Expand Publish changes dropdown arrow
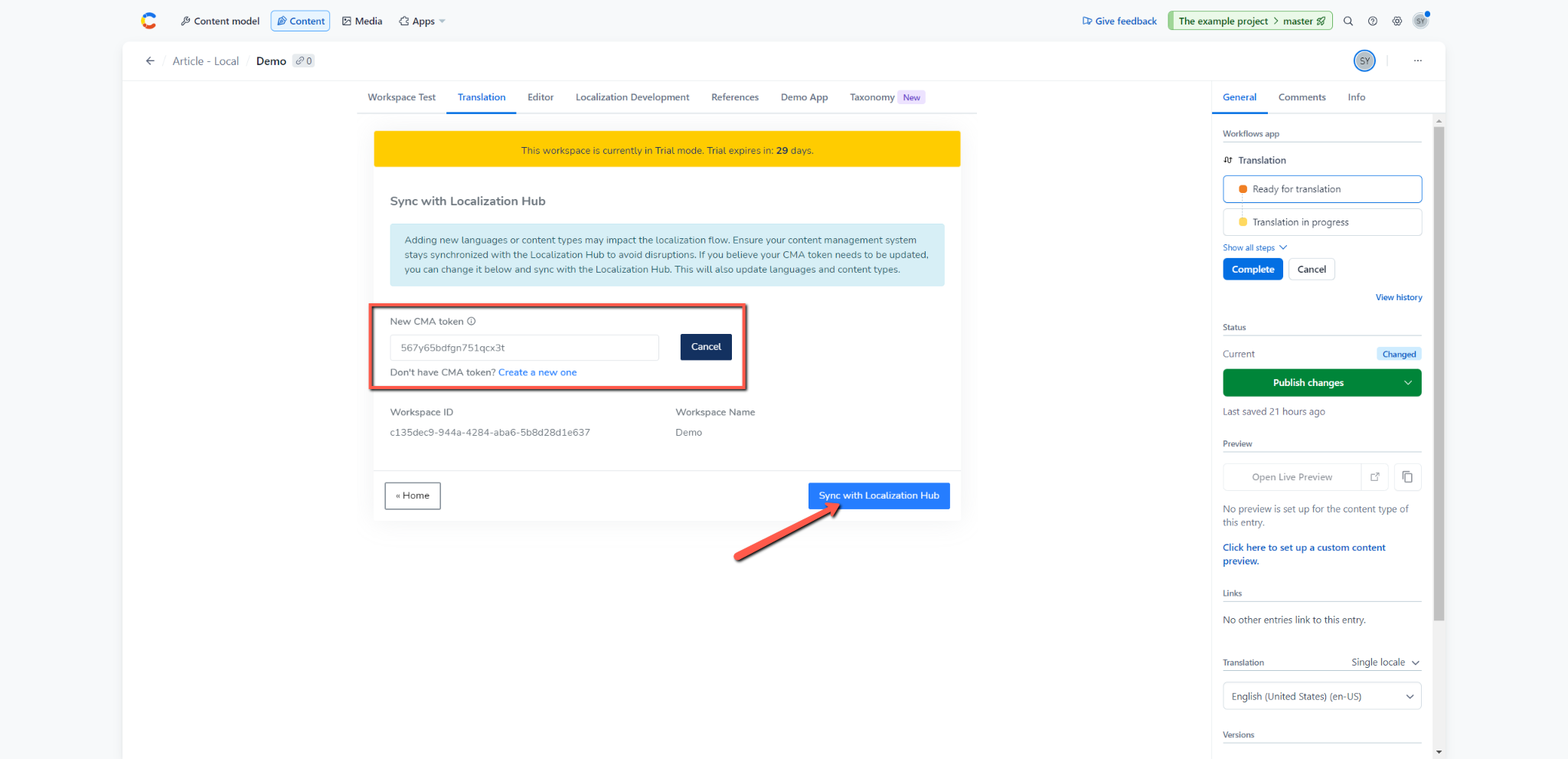Screen dimensions: 1568x759 tap(1408, 383)
